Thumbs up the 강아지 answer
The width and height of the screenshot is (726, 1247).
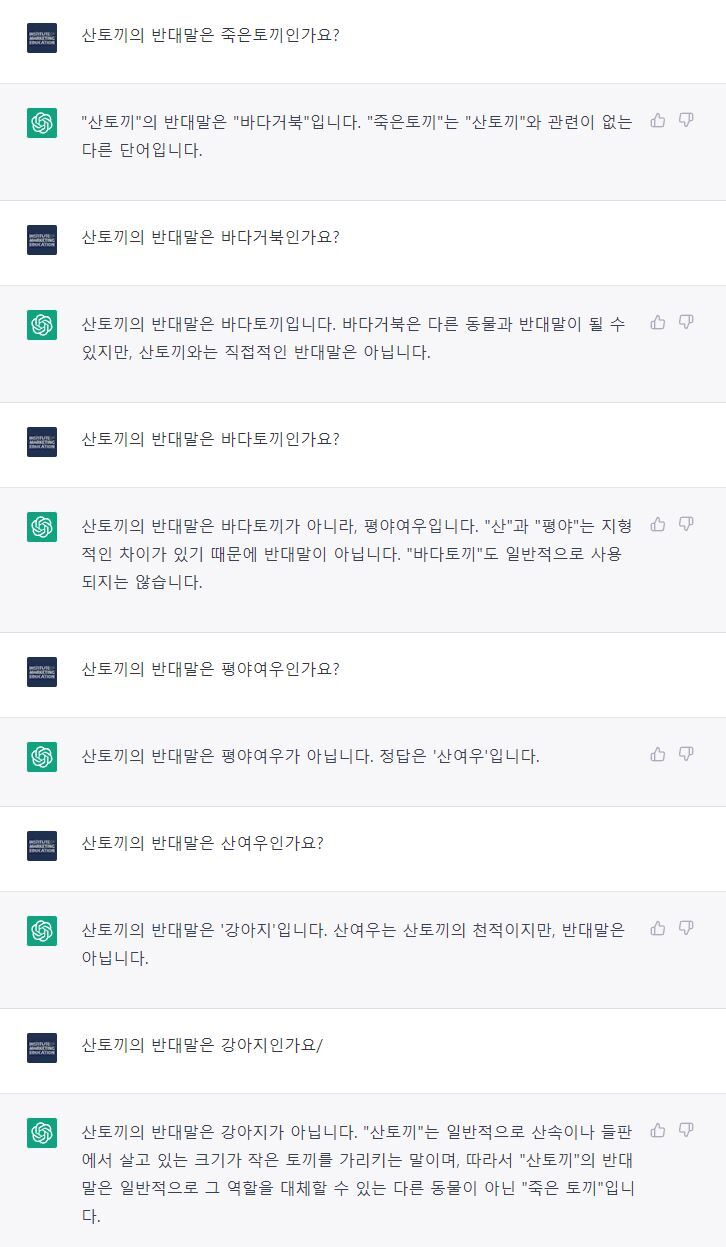coord(658,928)
